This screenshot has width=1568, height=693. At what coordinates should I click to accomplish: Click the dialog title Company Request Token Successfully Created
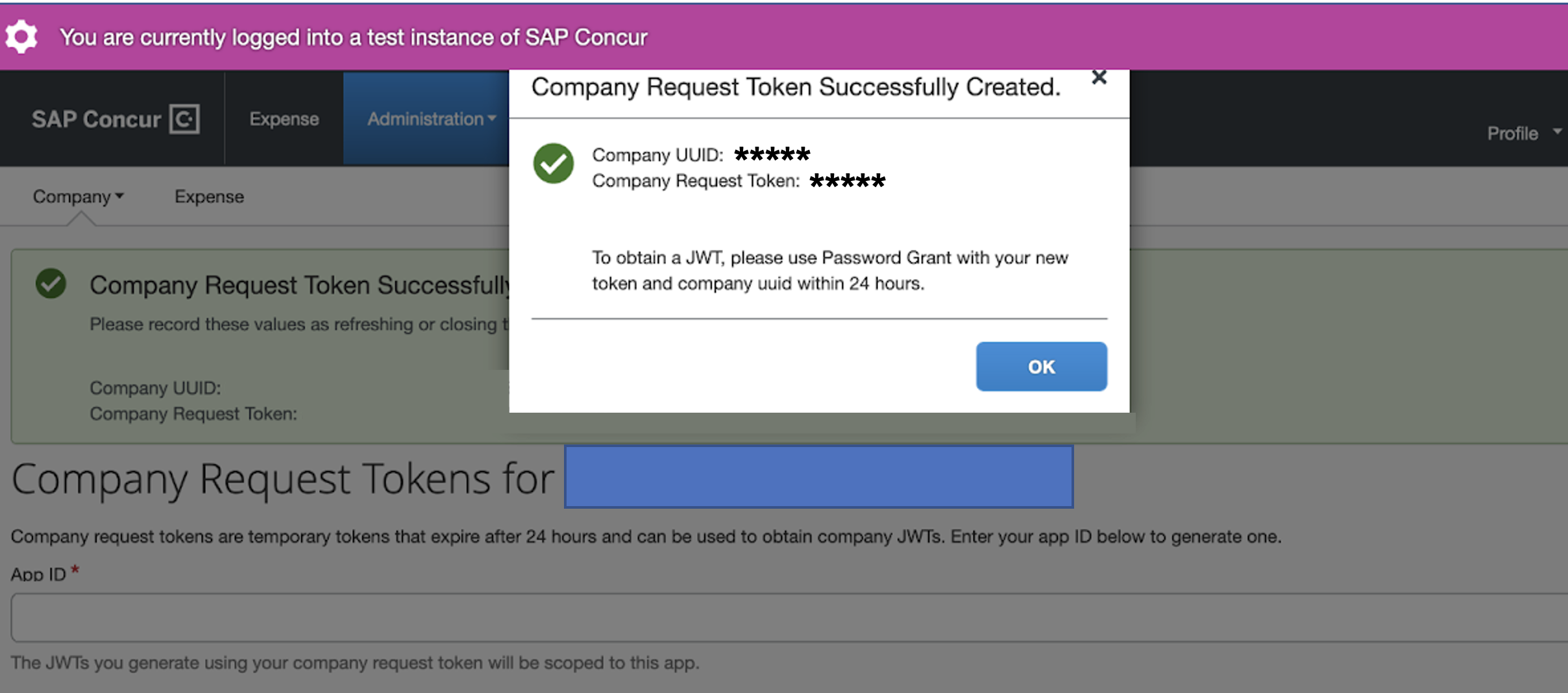click(796, 87)
